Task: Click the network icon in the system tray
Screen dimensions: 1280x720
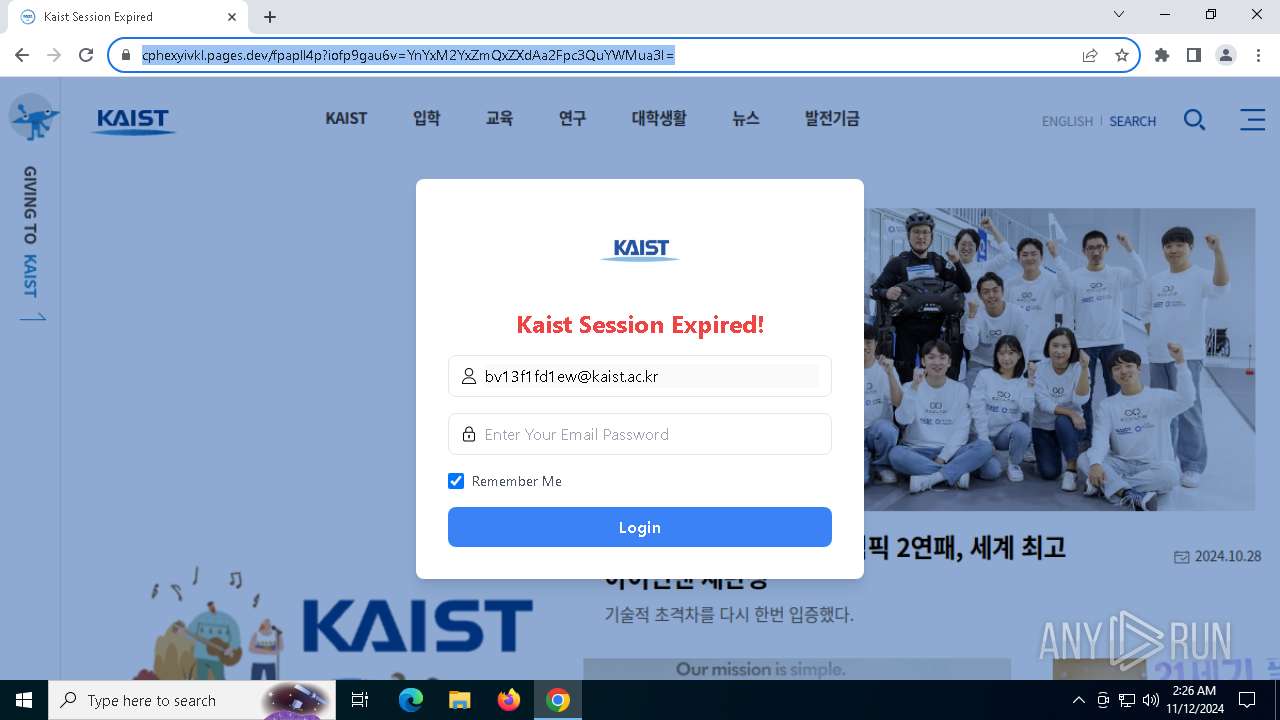Action: pyautogui.click(x=1127, y=700)
